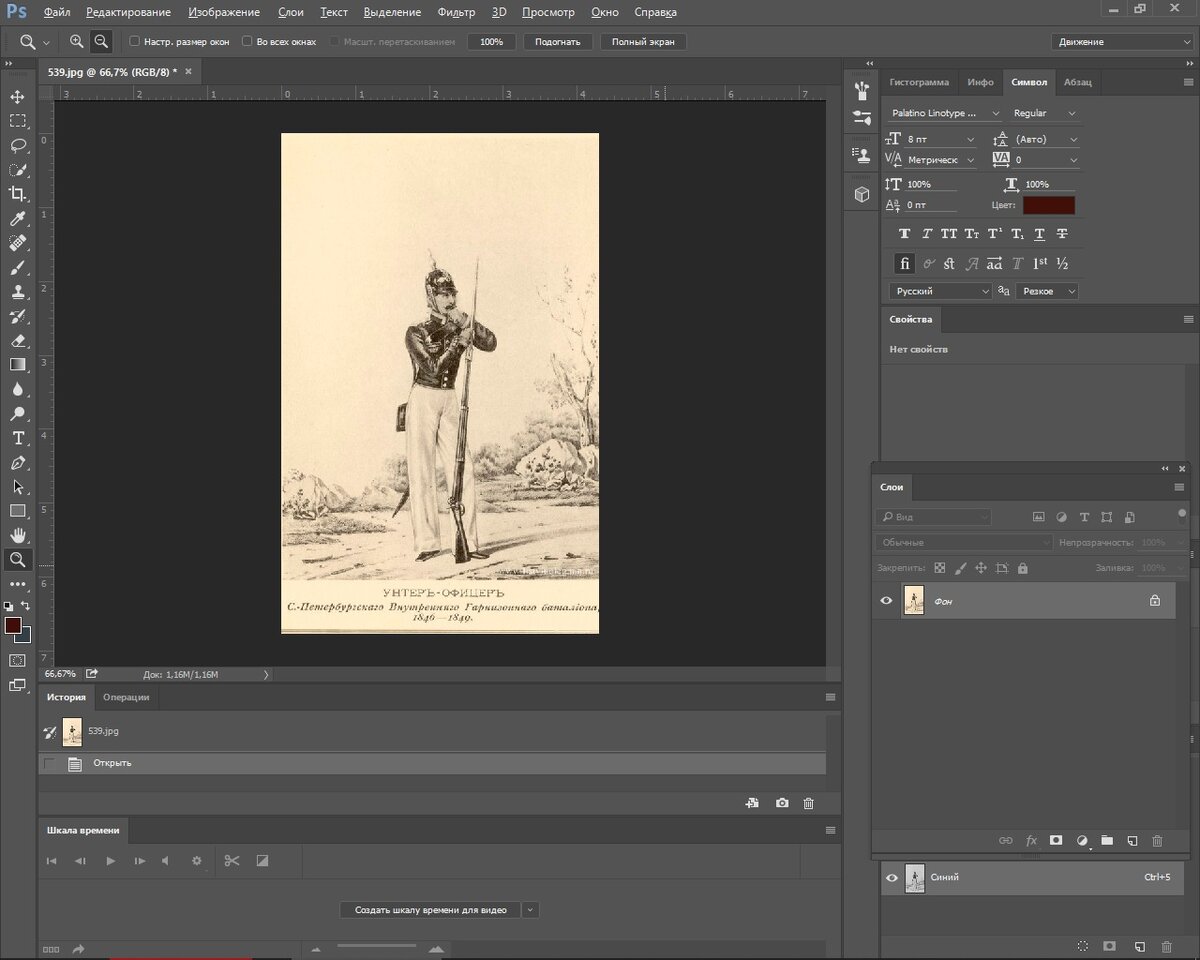Open the Palatino Linotype font family dropdown
The height and width of the screenshot is (960, 1200).
[945, 113]
